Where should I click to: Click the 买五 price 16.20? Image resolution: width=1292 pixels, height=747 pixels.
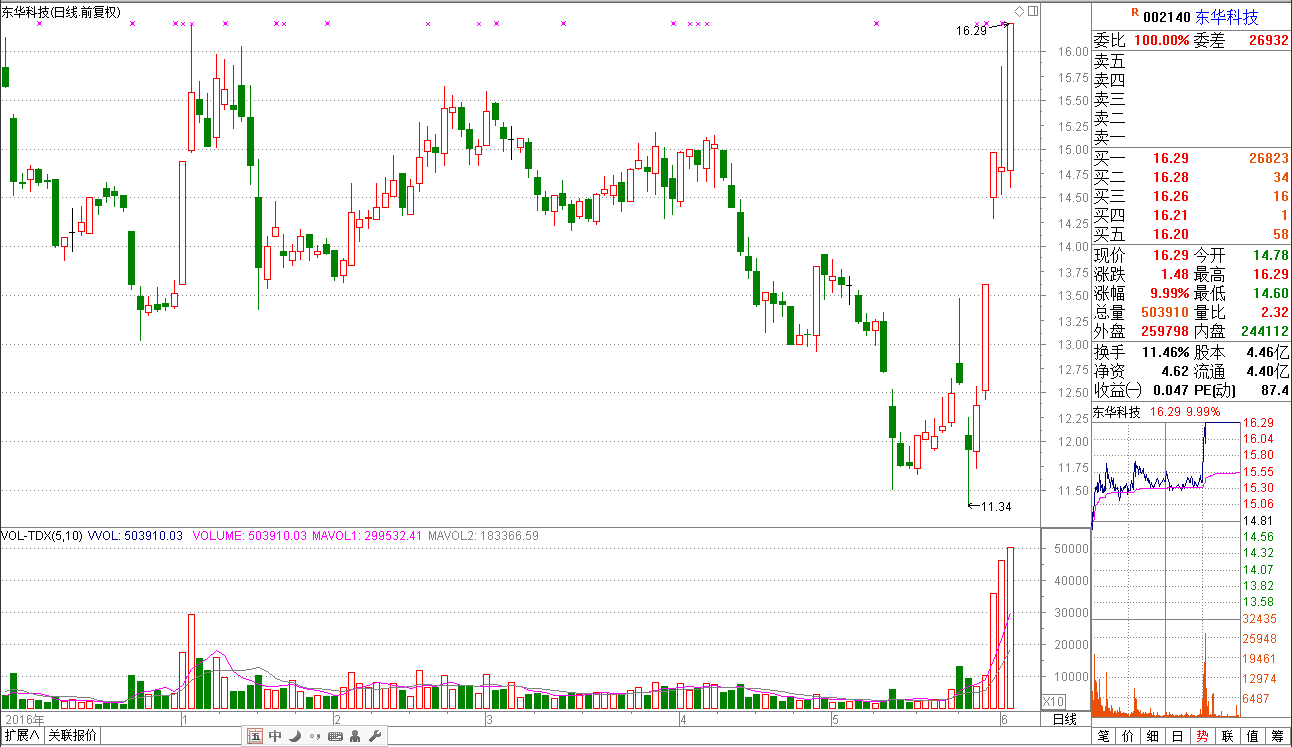pyautogui.click(x=1169, y=235)
